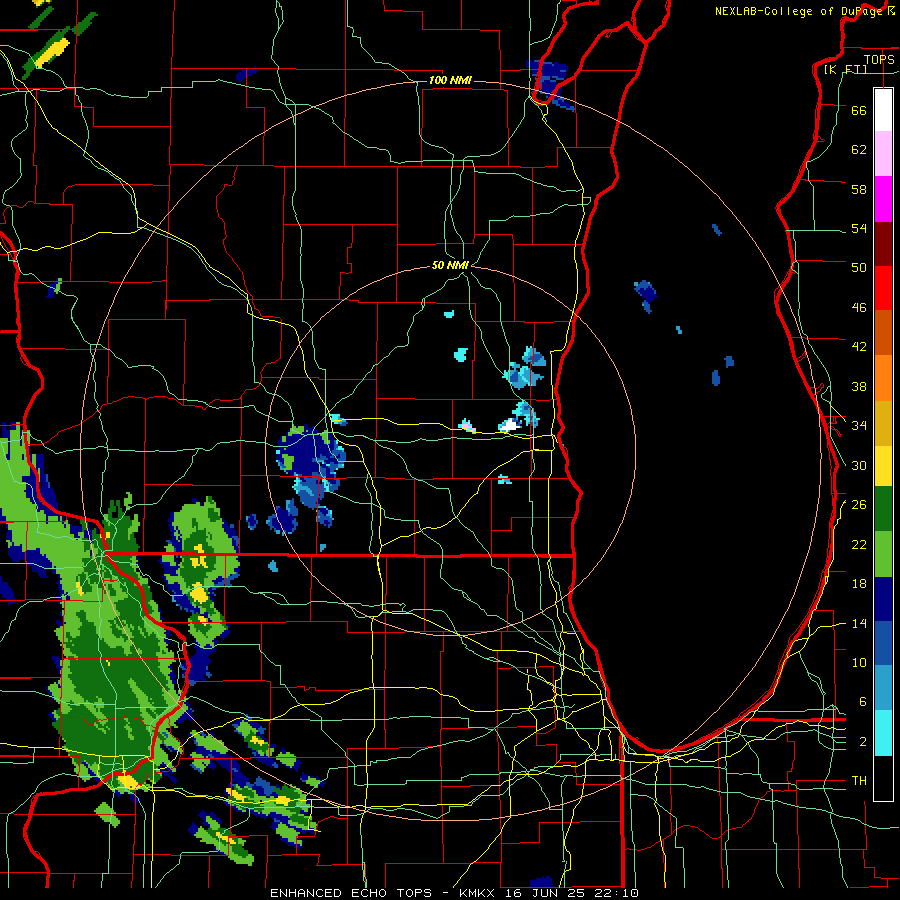900x900 pixels.
Task: Select the bright yellow legend swatch
Action: [883, 466]
